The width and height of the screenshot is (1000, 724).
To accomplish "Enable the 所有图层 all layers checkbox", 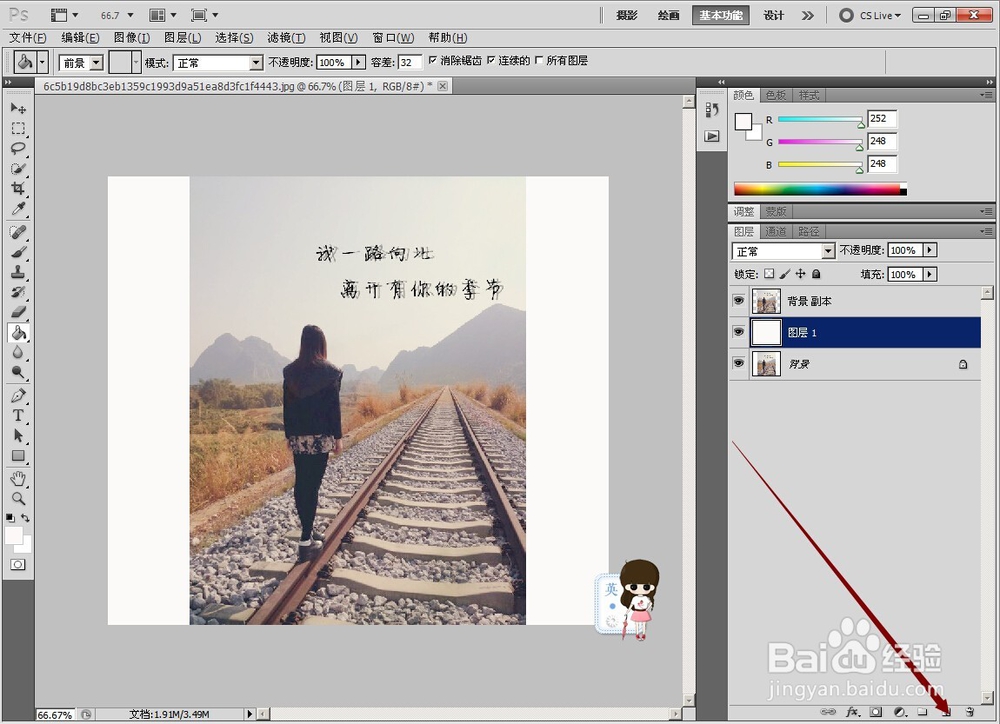I will [539, 60].
